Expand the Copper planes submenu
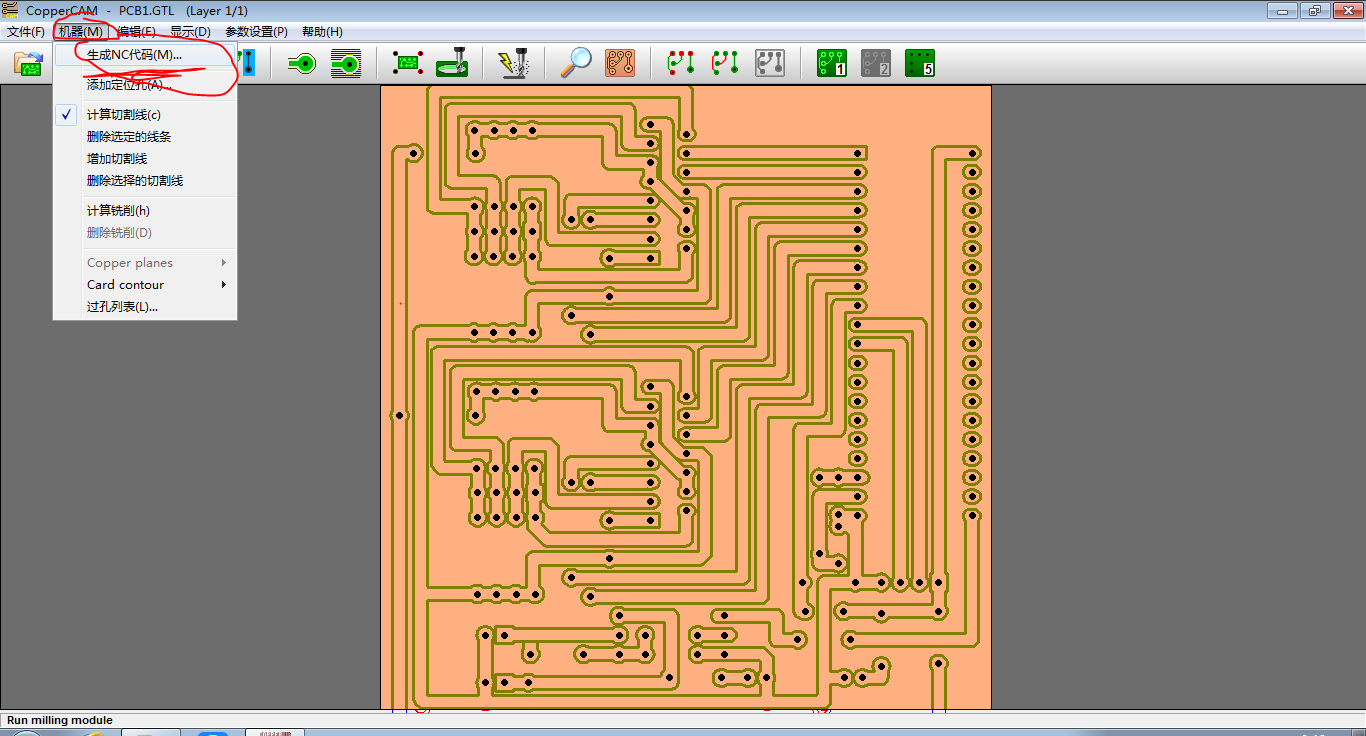Viewport: 1366px width, 736px height. point(145,263)
